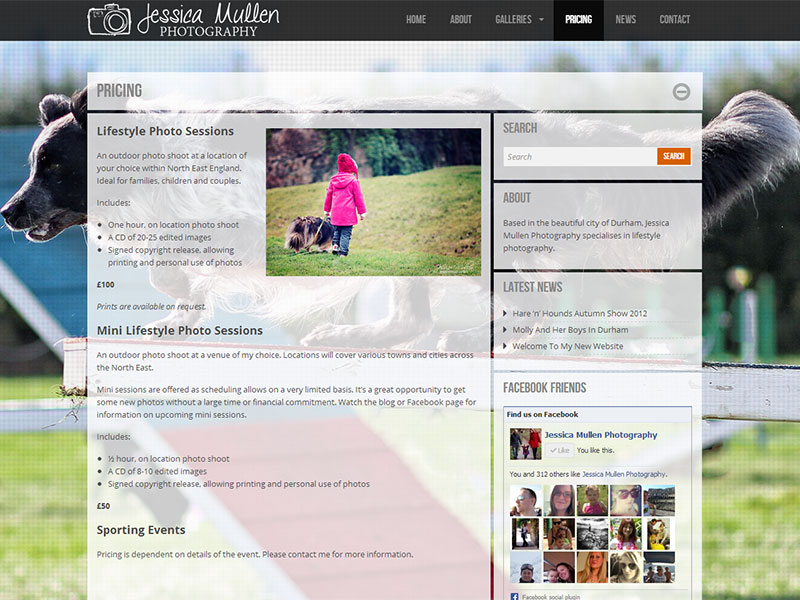Click the arrow icon beside Molly And Her Boys In Durham
Screen dimensions: 800x600
505,329
